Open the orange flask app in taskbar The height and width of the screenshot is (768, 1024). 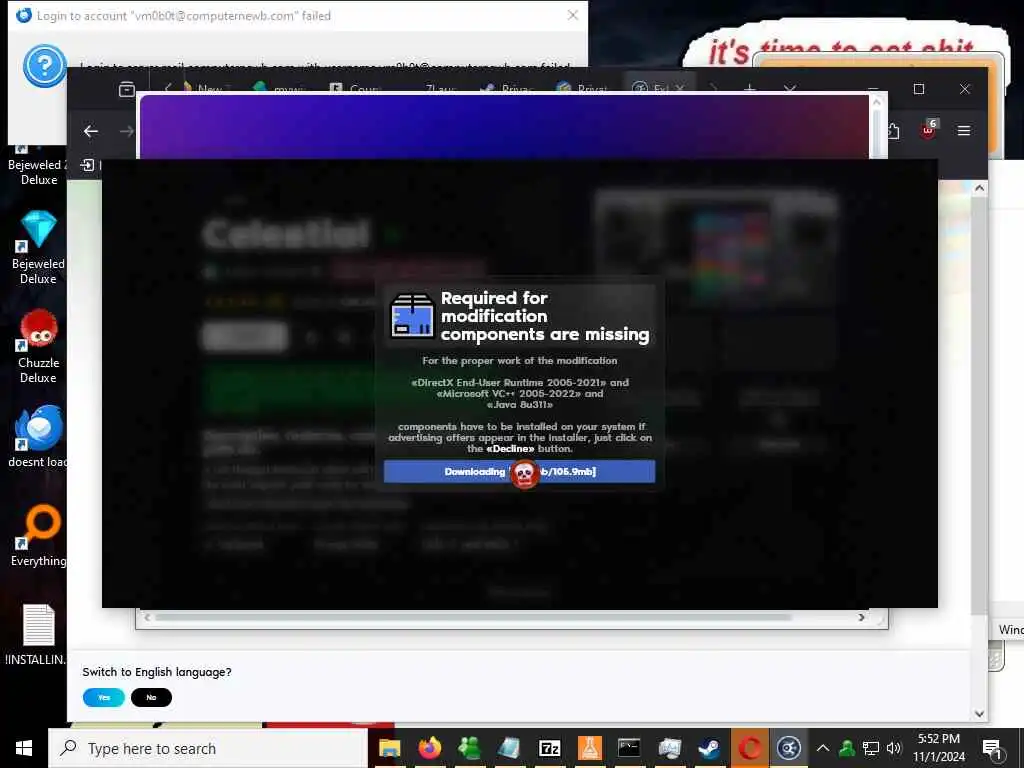tap(589, 748)
